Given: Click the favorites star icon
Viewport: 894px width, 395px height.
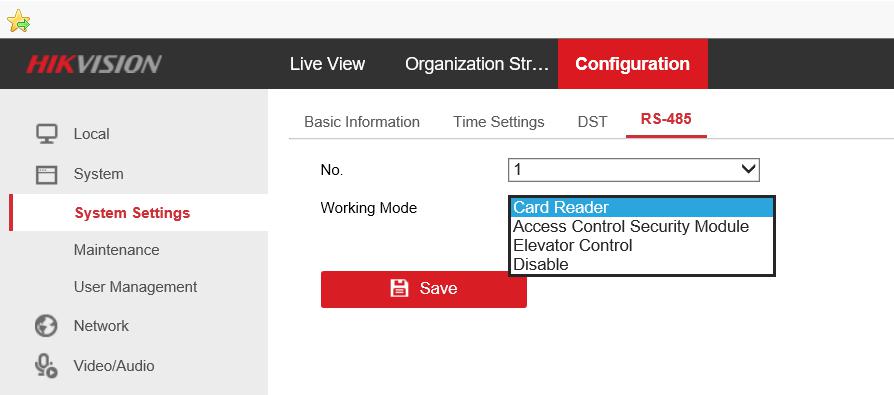Looking at the screenshot, I should 18,21.
